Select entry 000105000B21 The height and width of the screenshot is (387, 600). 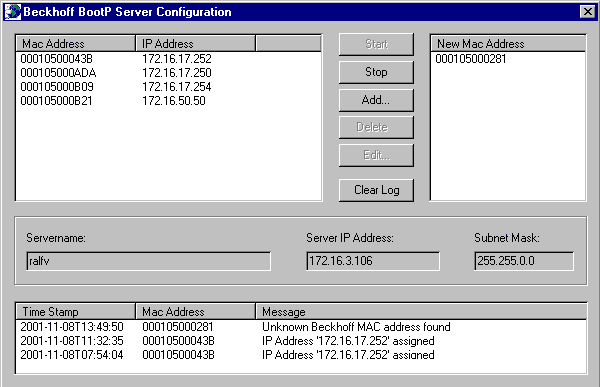[x=56, y=101]
